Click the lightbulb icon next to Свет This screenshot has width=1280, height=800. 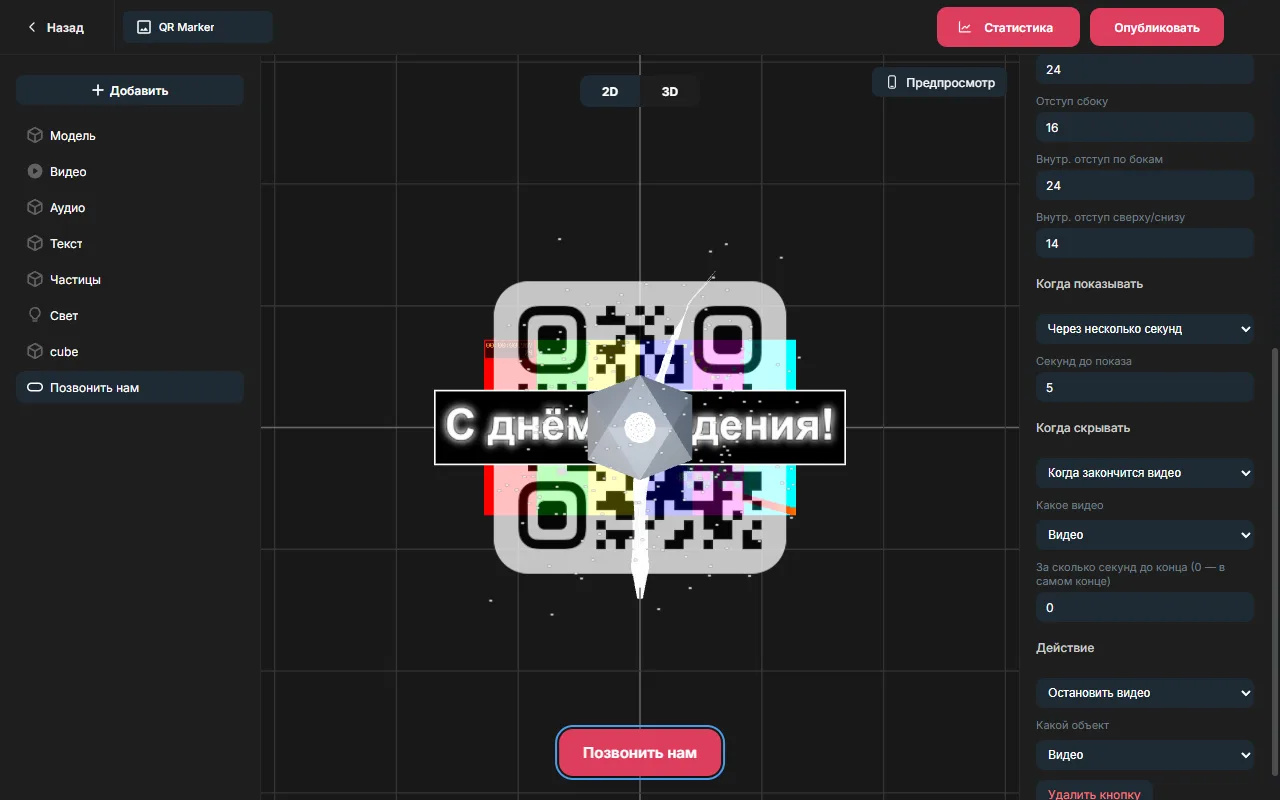[35, 316]
